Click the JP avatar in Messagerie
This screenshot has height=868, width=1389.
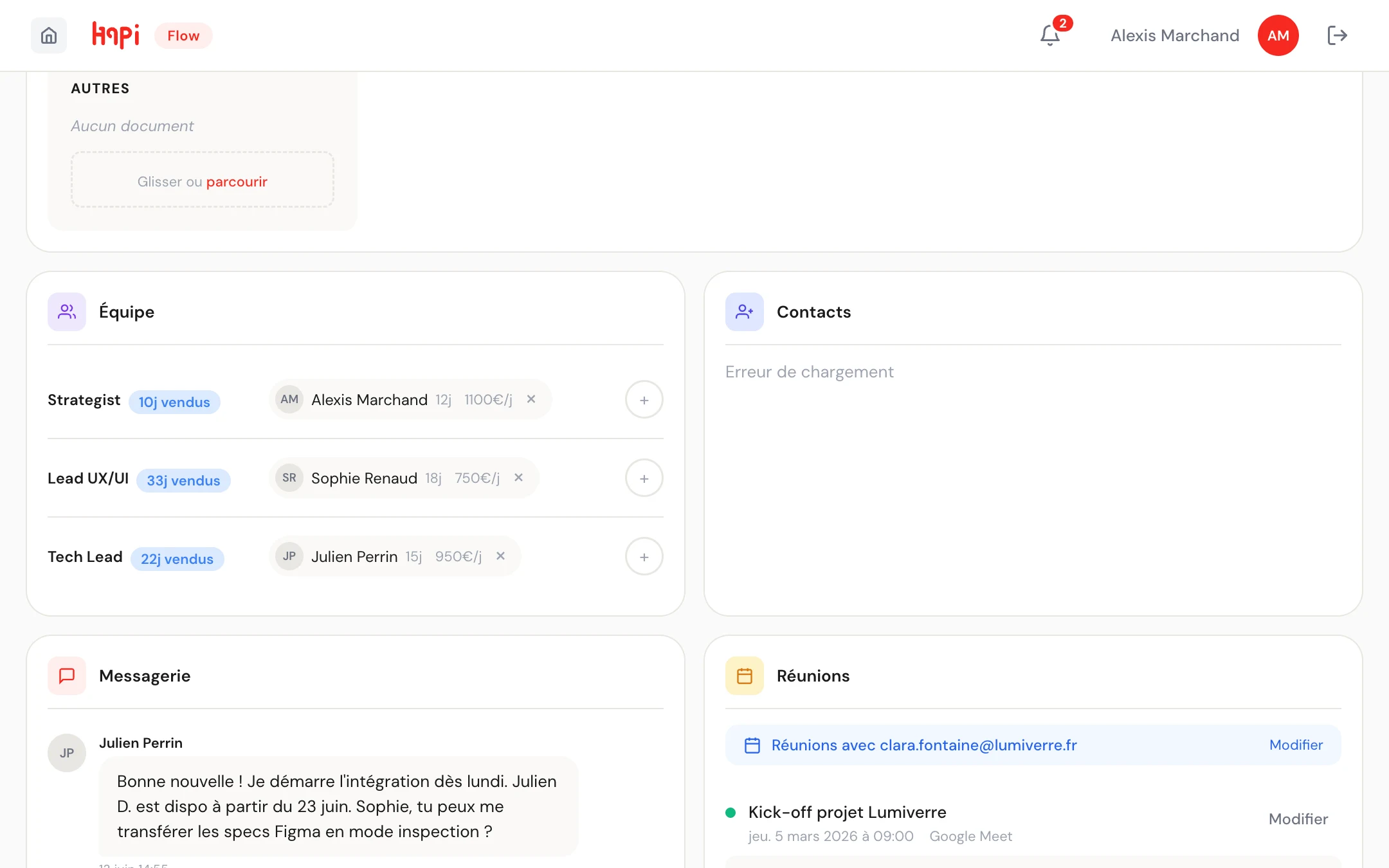tap(67, 753)
